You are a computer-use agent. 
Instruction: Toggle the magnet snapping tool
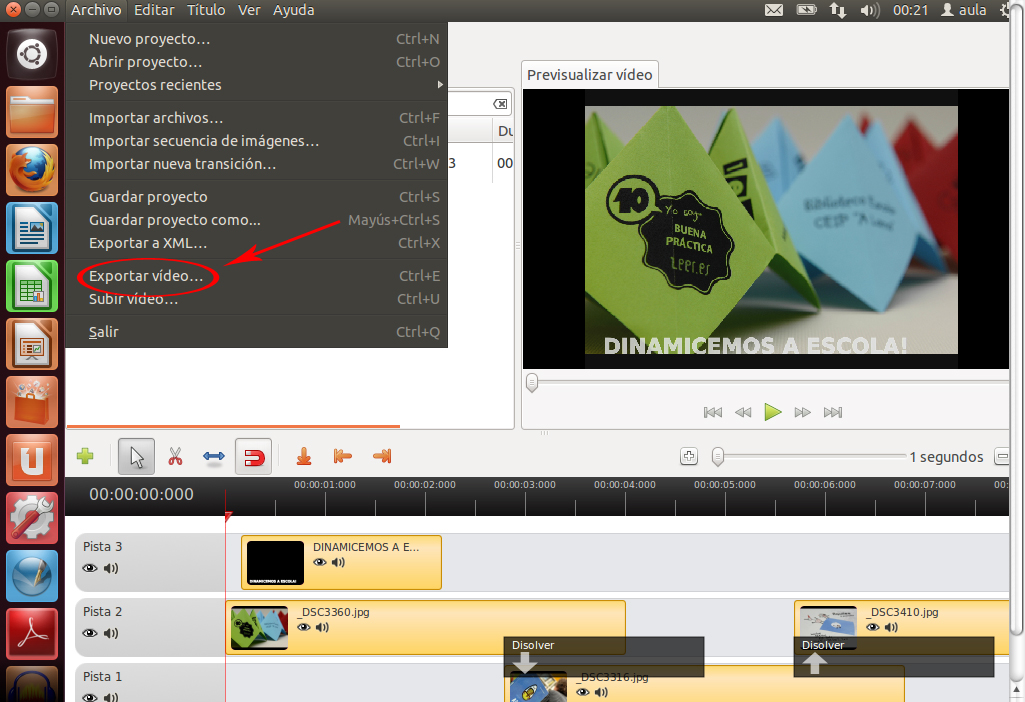tap(253, 457)
